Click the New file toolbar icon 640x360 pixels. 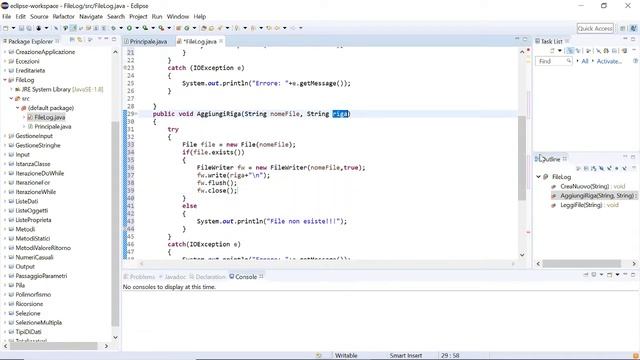pos(5,28)
